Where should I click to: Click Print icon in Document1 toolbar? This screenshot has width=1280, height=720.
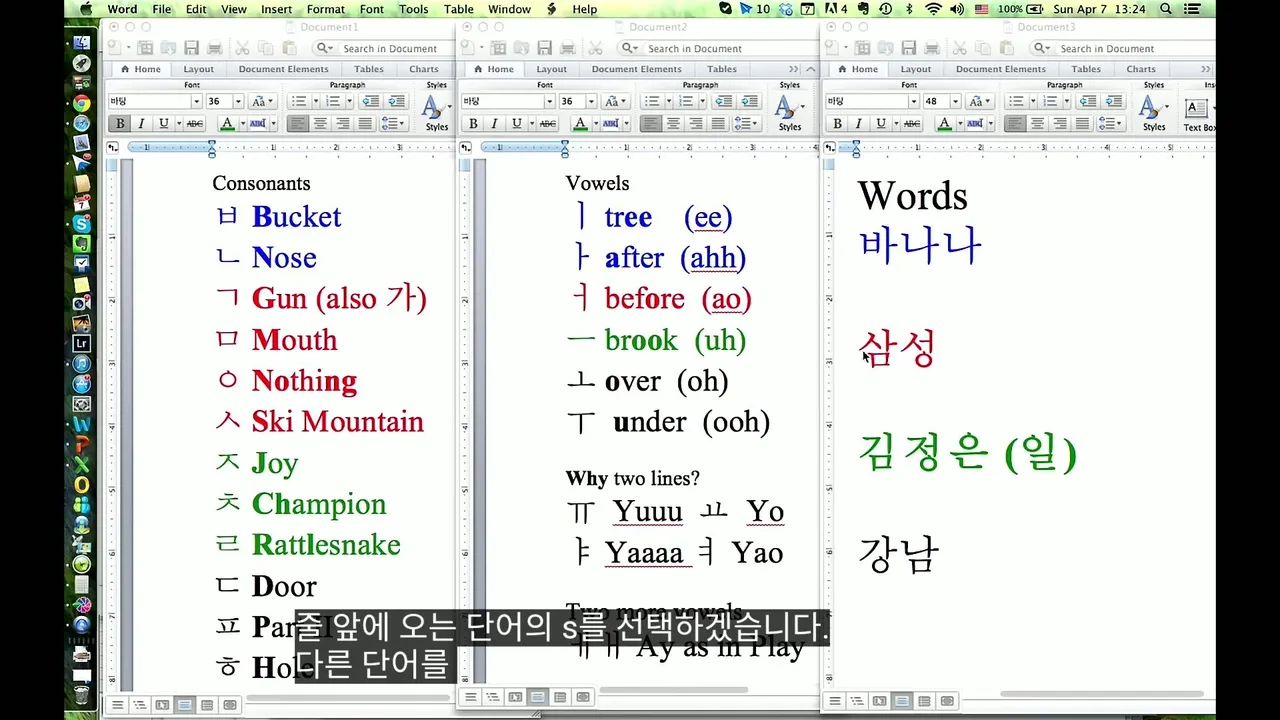click(x=214, y=48)
